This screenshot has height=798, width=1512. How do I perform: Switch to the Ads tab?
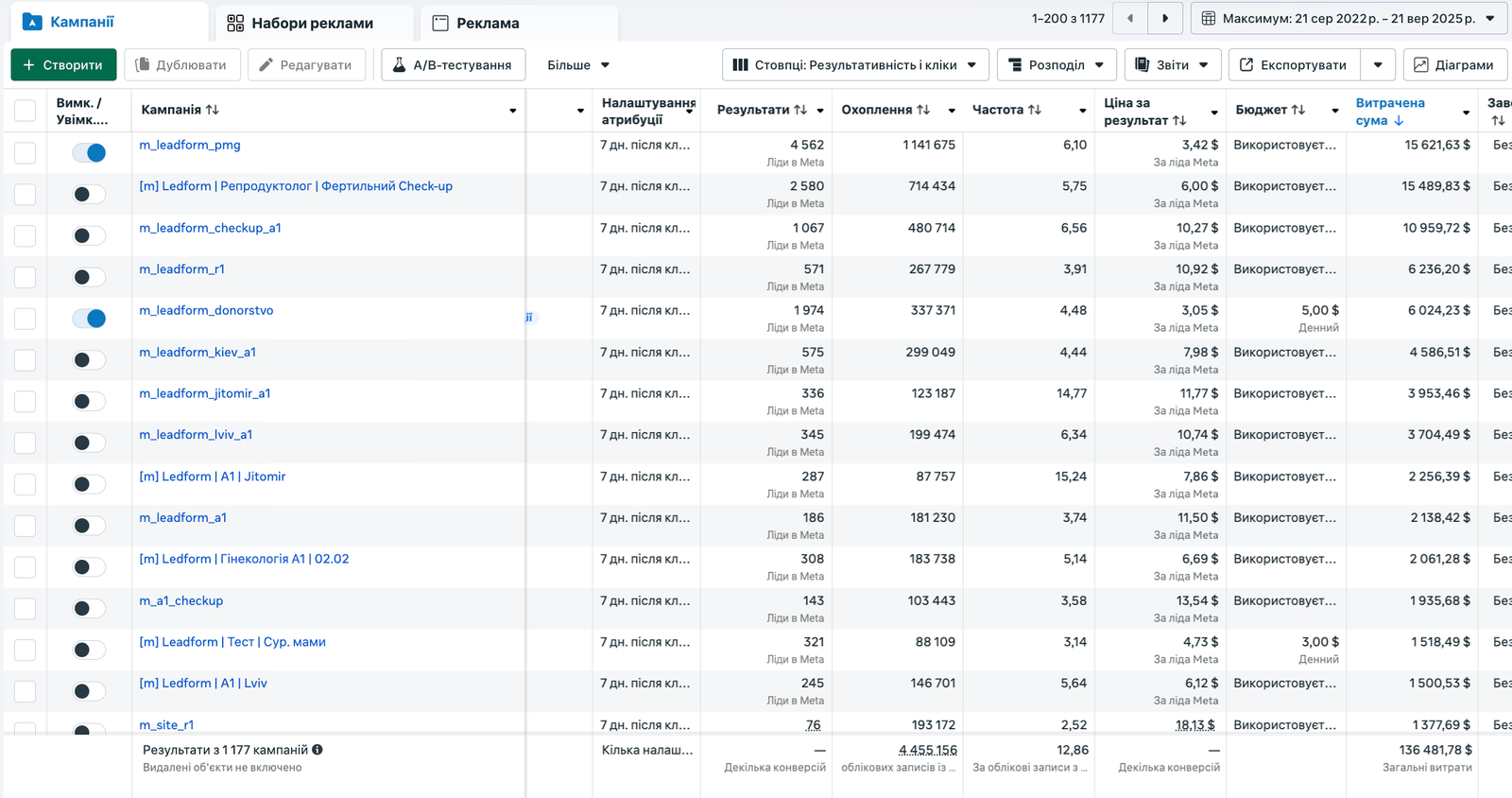click(487, 23)
